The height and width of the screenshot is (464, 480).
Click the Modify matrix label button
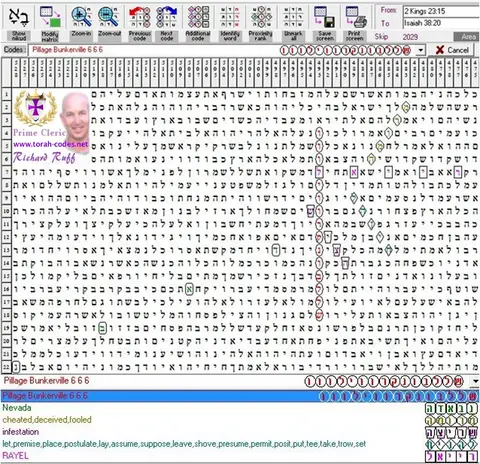[x=50, y=36]
